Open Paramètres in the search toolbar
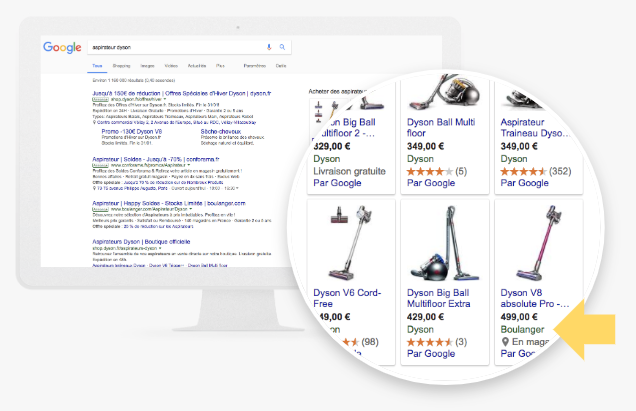 click(x=254, y=66)
